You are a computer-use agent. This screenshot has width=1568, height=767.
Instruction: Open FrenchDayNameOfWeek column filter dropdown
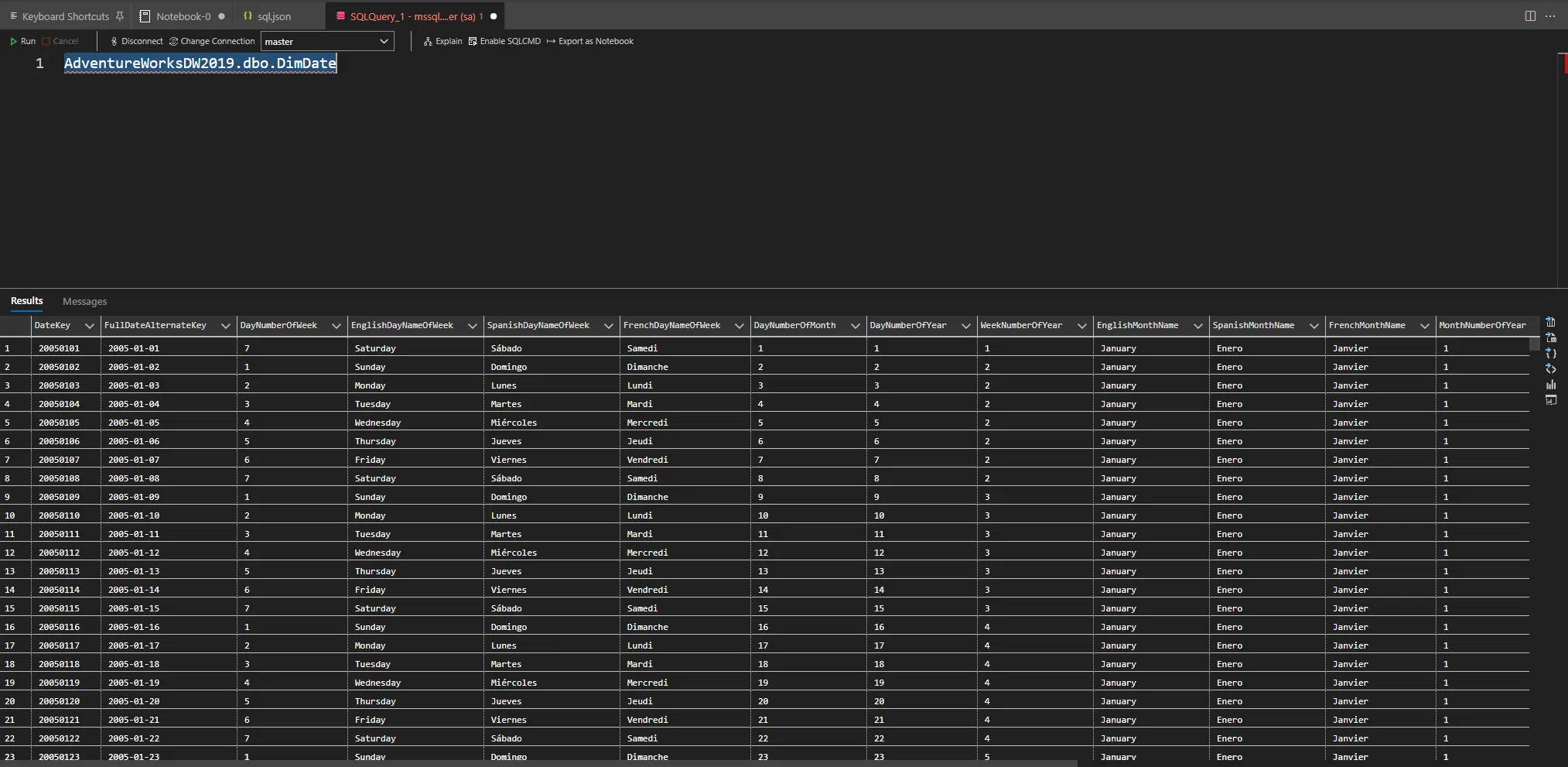tap(740, 326)
